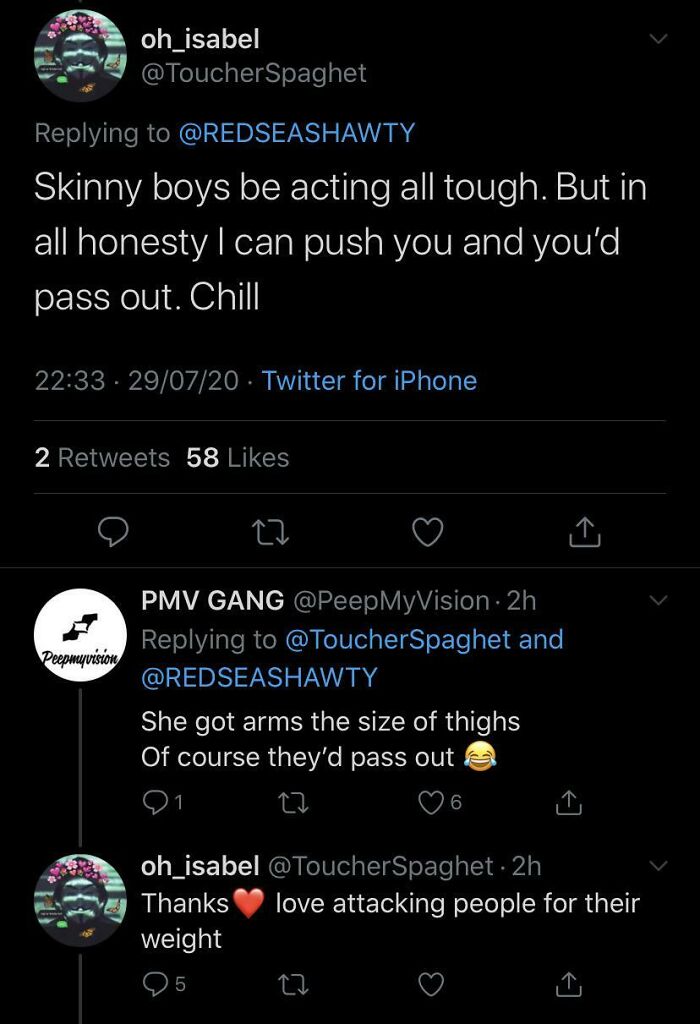Open @REDSEASHAWTY mention in main tweet
700x1024 pixels.
(x=296, y=133)
